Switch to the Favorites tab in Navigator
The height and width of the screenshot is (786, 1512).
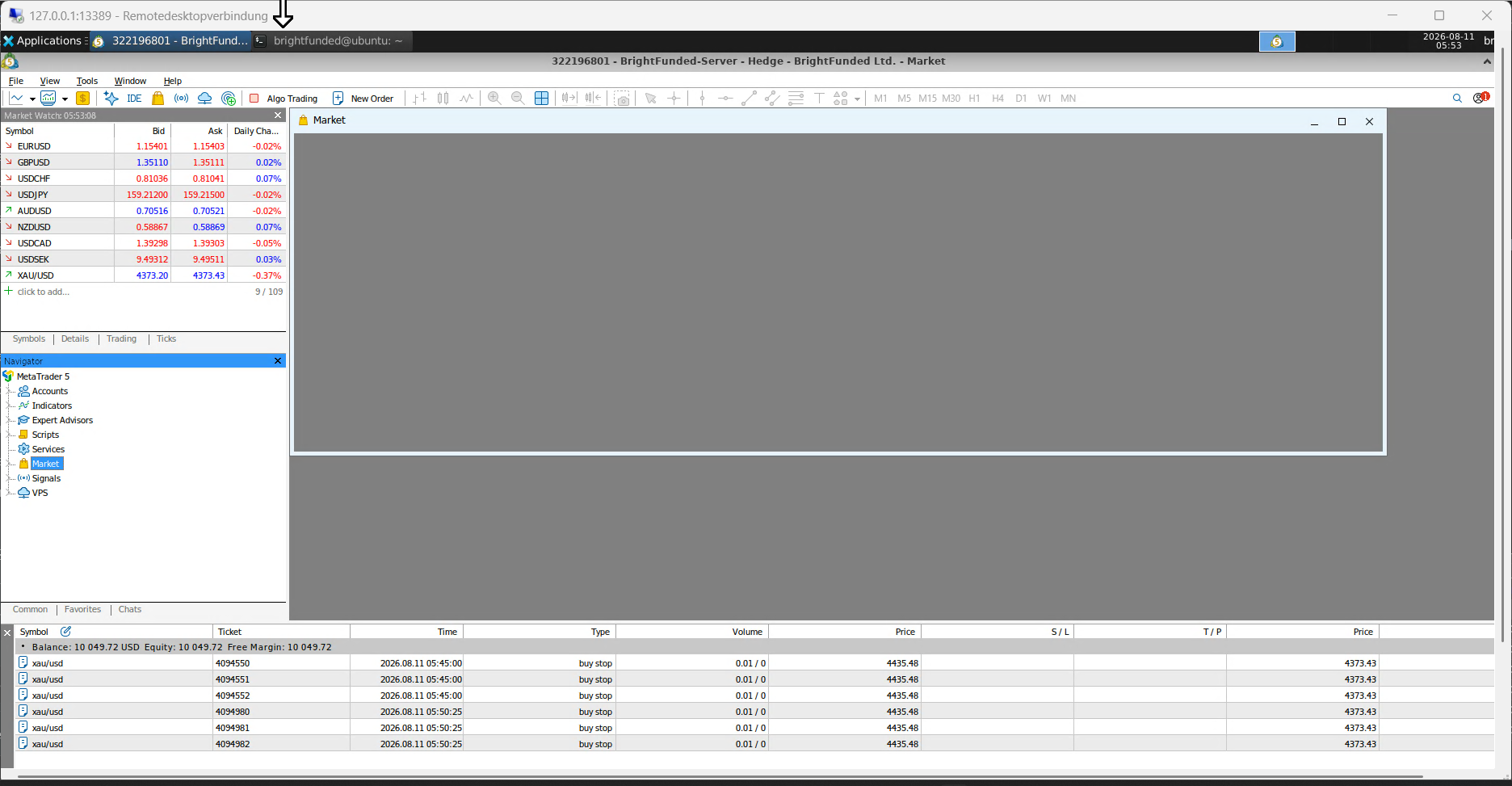pyautogui.click(x=82, y=610)
